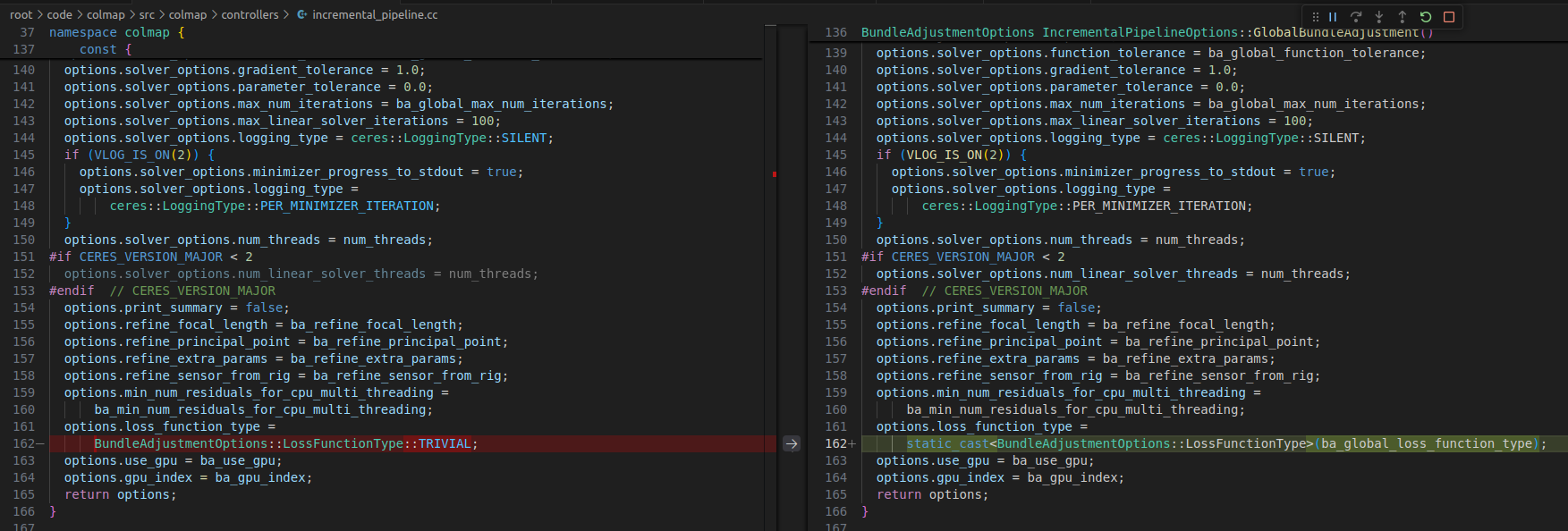Open the src breadcrumb item
This screenshot has width=1568, height=531.
point(147,14)
